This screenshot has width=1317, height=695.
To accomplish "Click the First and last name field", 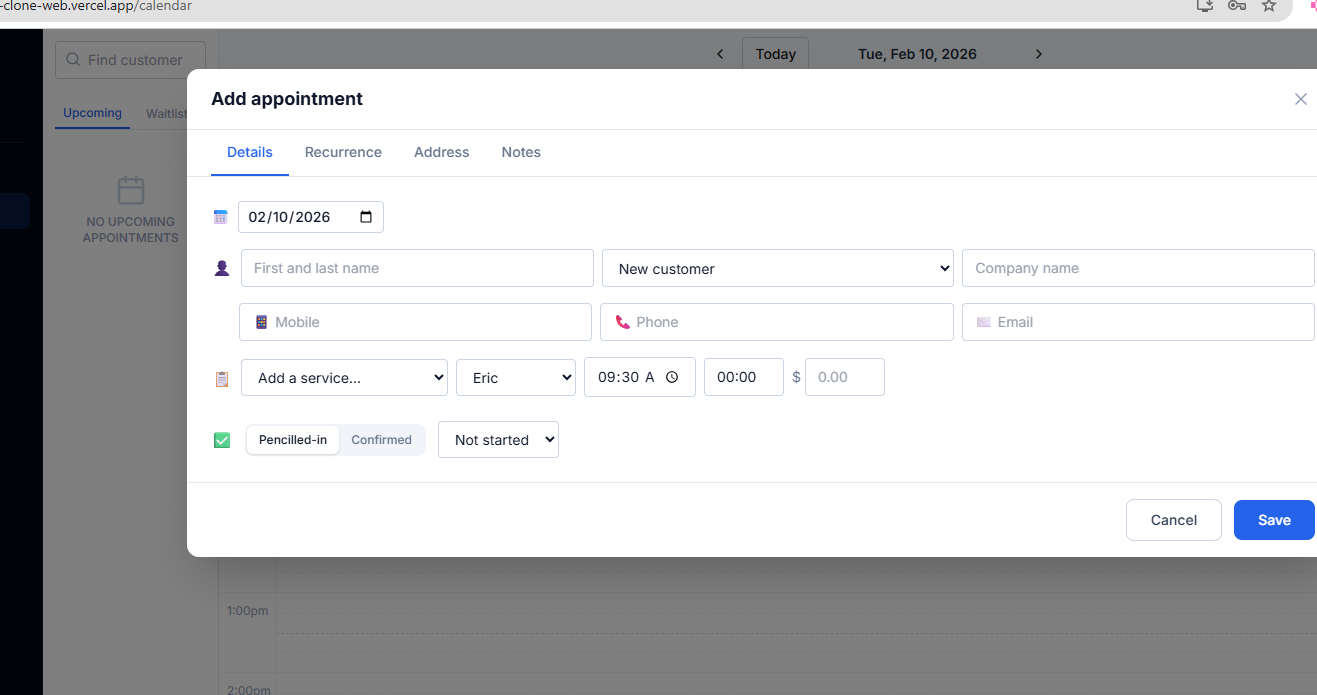I will [x=417, y=268].
